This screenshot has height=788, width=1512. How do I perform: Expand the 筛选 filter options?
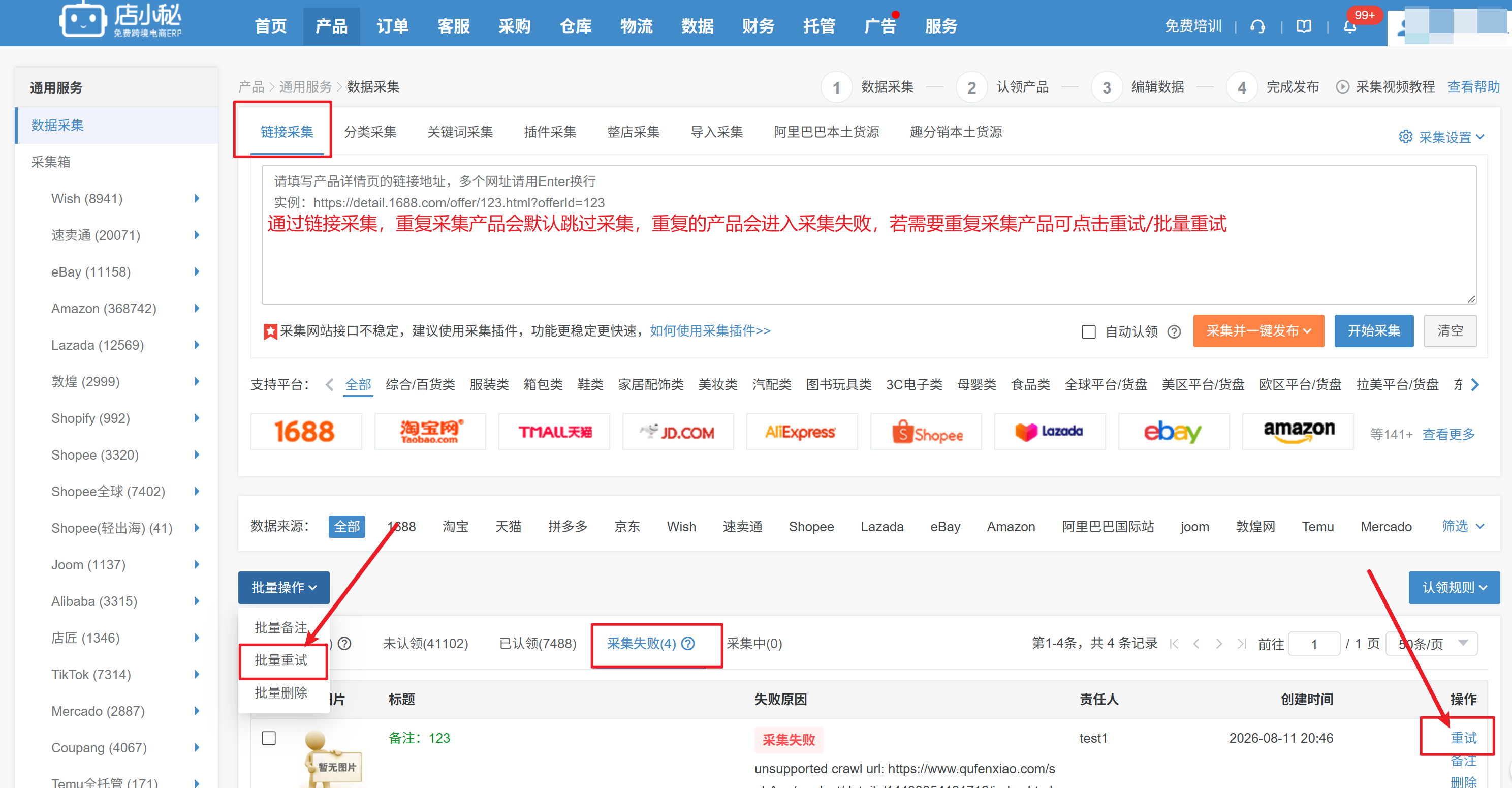point(1463,526)
